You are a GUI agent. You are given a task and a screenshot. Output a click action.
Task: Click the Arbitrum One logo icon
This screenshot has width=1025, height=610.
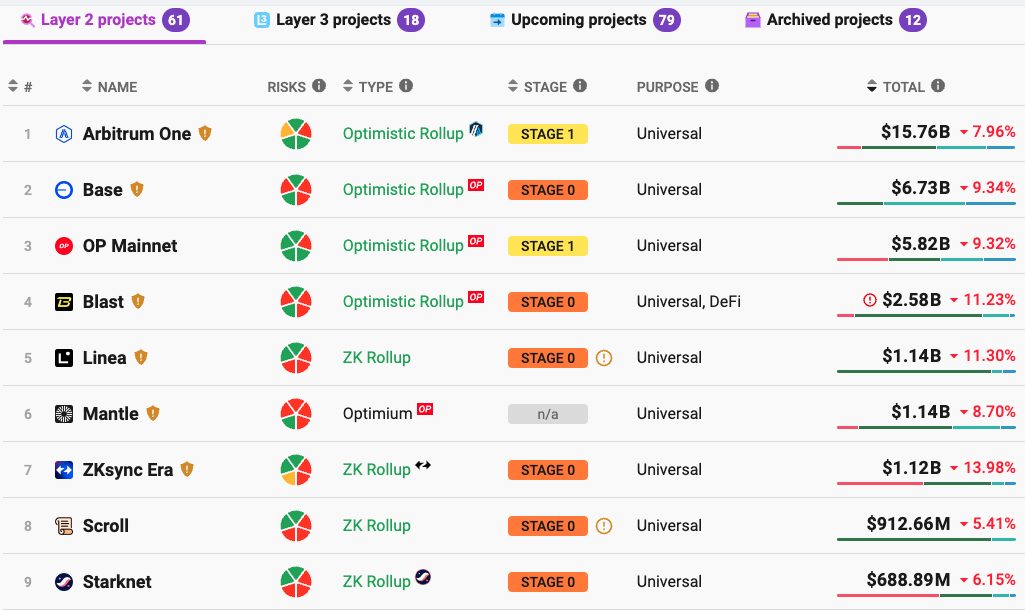click(64, 134)
